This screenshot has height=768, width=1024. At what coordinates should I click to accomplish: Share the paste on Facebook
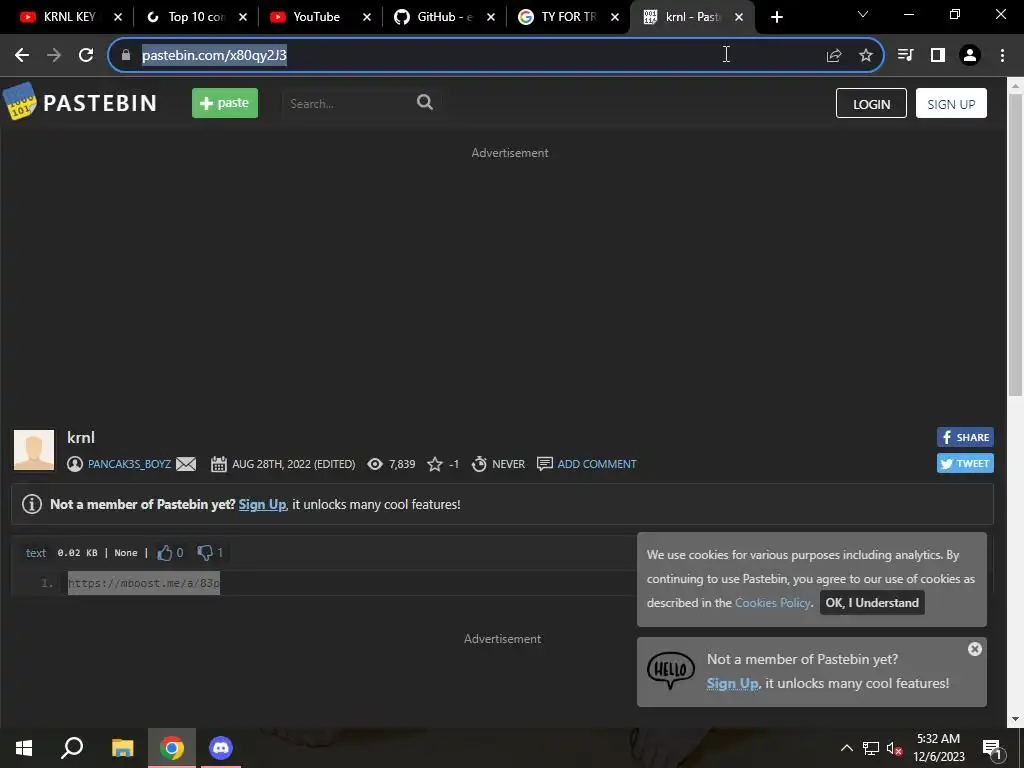click(x=965, y=438)
